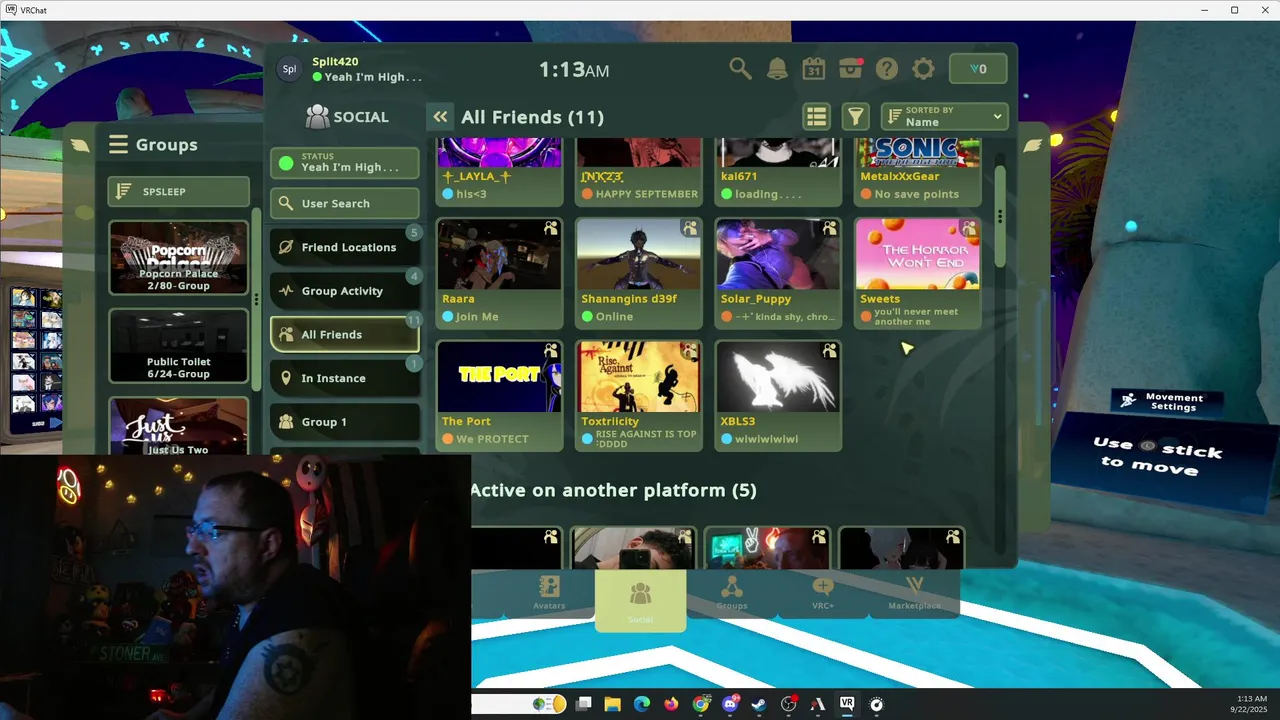Open the gift box inventory icon
Screen dimensions: 1280x720
851,68
